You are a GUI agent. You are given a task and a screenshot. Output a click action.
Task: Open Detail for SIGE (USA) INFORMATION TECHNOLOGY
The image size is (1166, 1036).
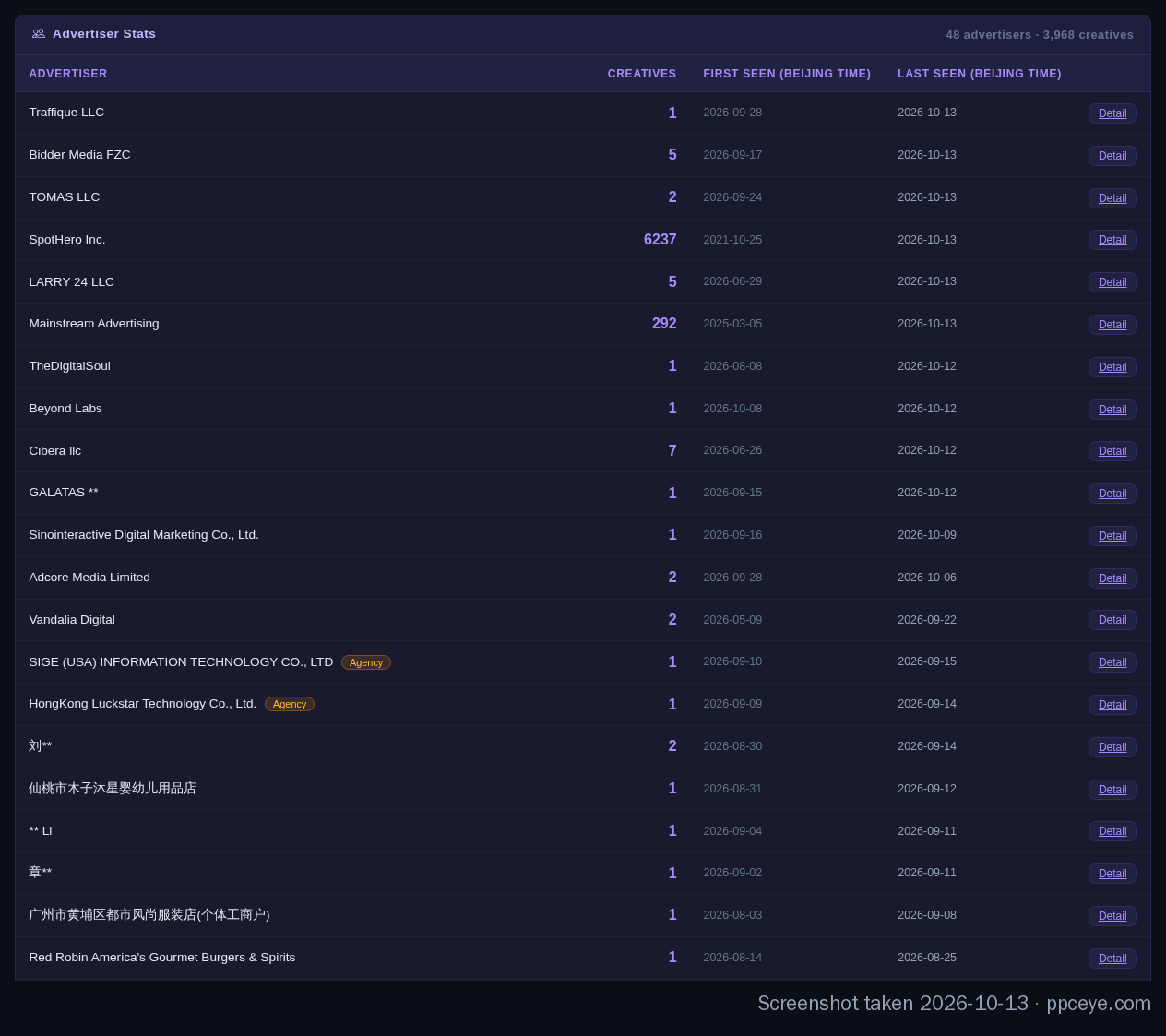click(x=1112, y=662)
